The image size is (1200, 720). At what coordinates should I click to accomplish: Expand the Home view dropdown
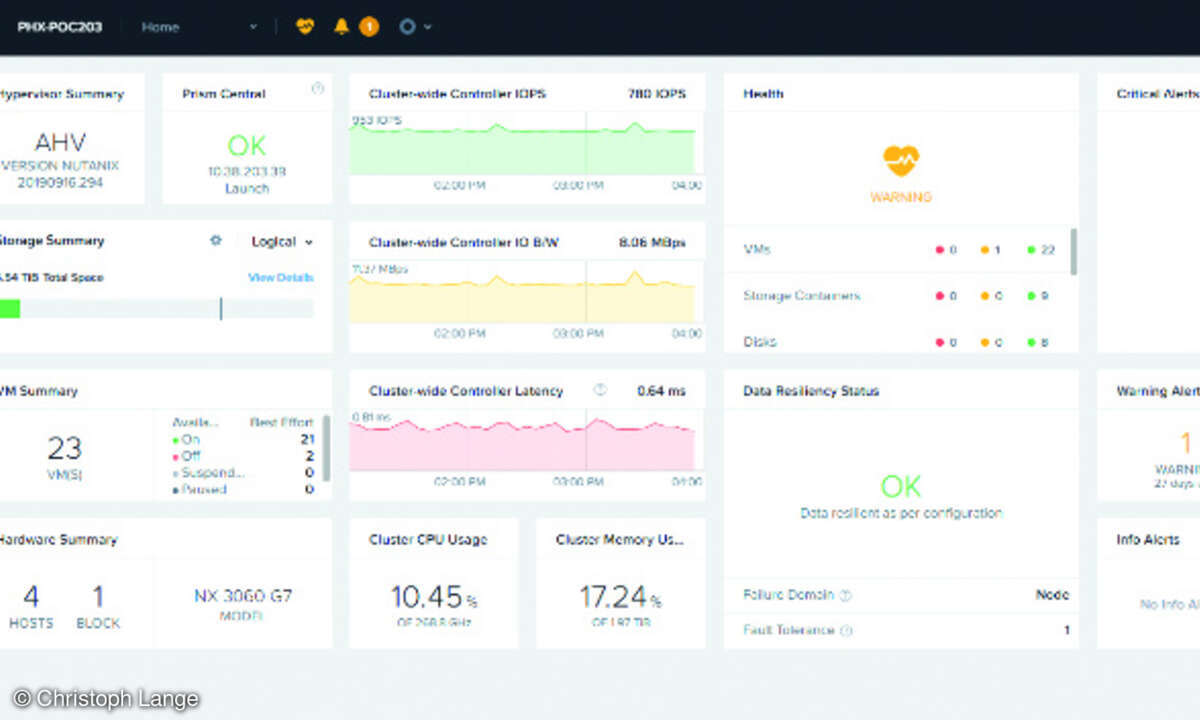tap(200, 27)
